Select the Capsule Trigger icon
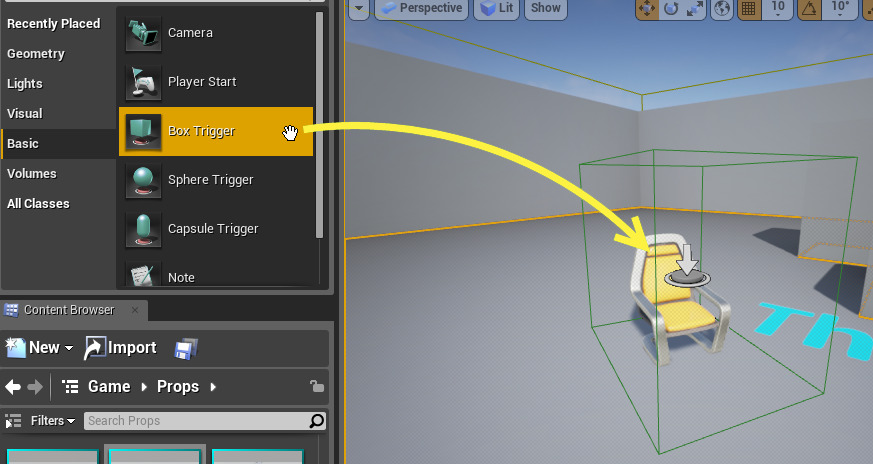Screen dimensions: 873x464 (x=143, y=229)
